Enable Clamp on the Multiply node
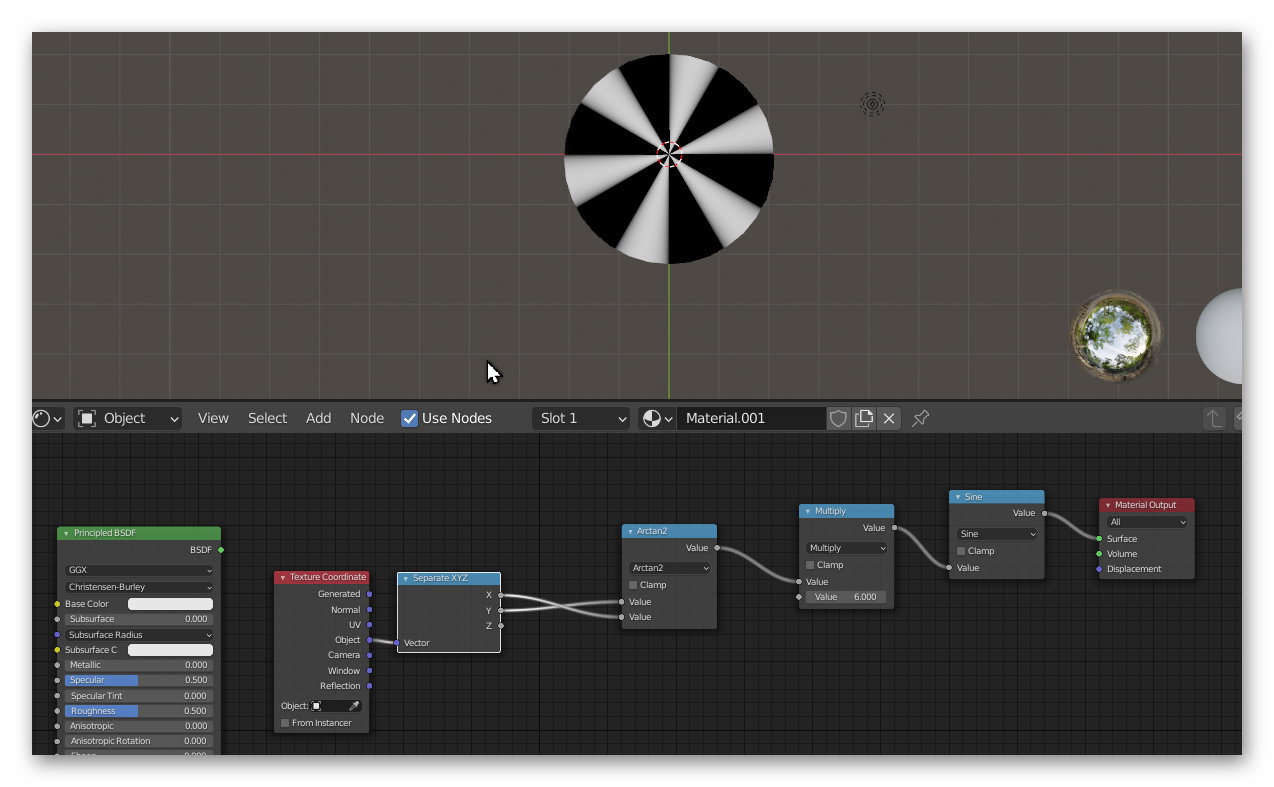The width and height of the screenshot is (1274, 787). pyautogui.click(x=811, y=565)
